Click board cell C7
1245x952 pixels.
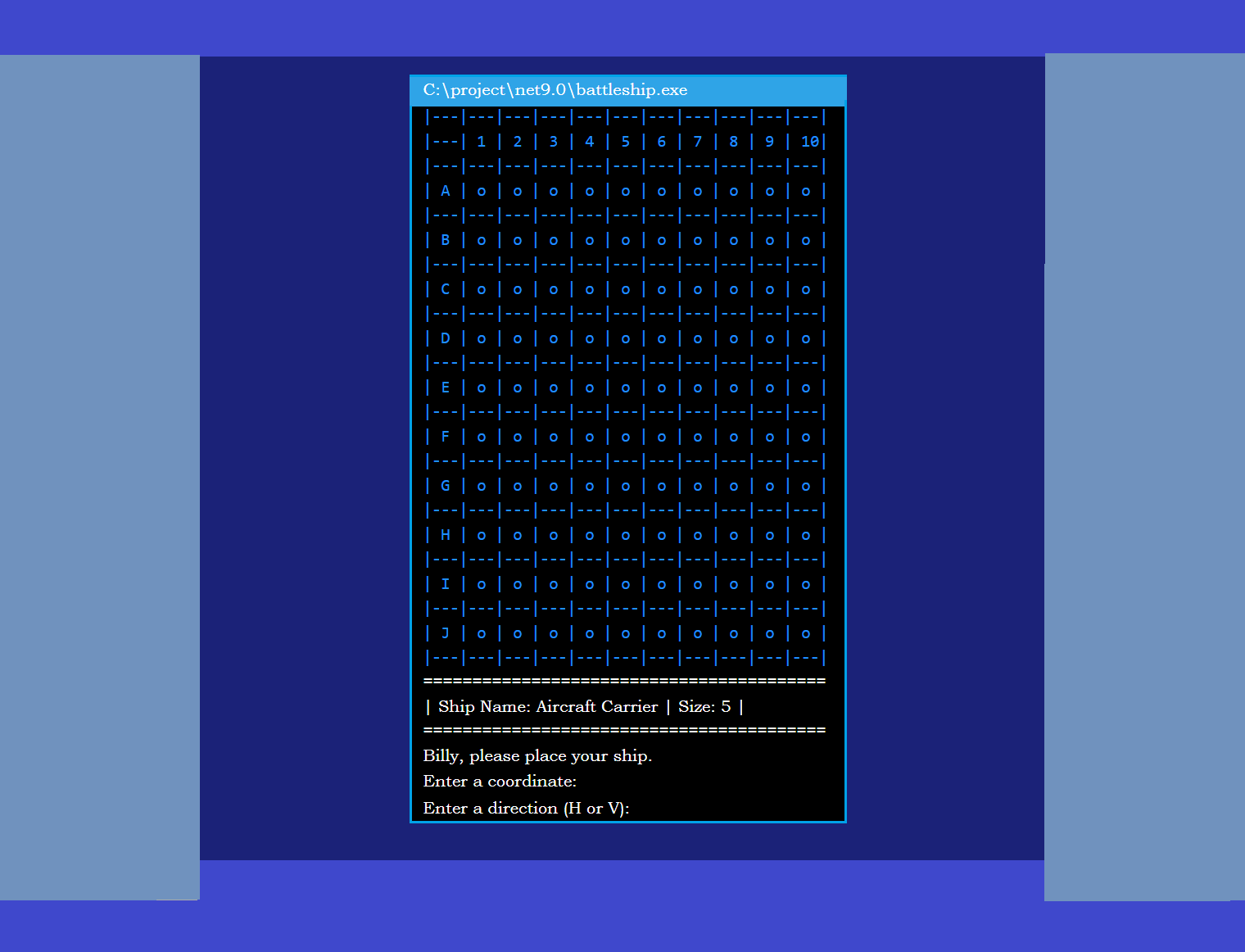click(698, 290)
